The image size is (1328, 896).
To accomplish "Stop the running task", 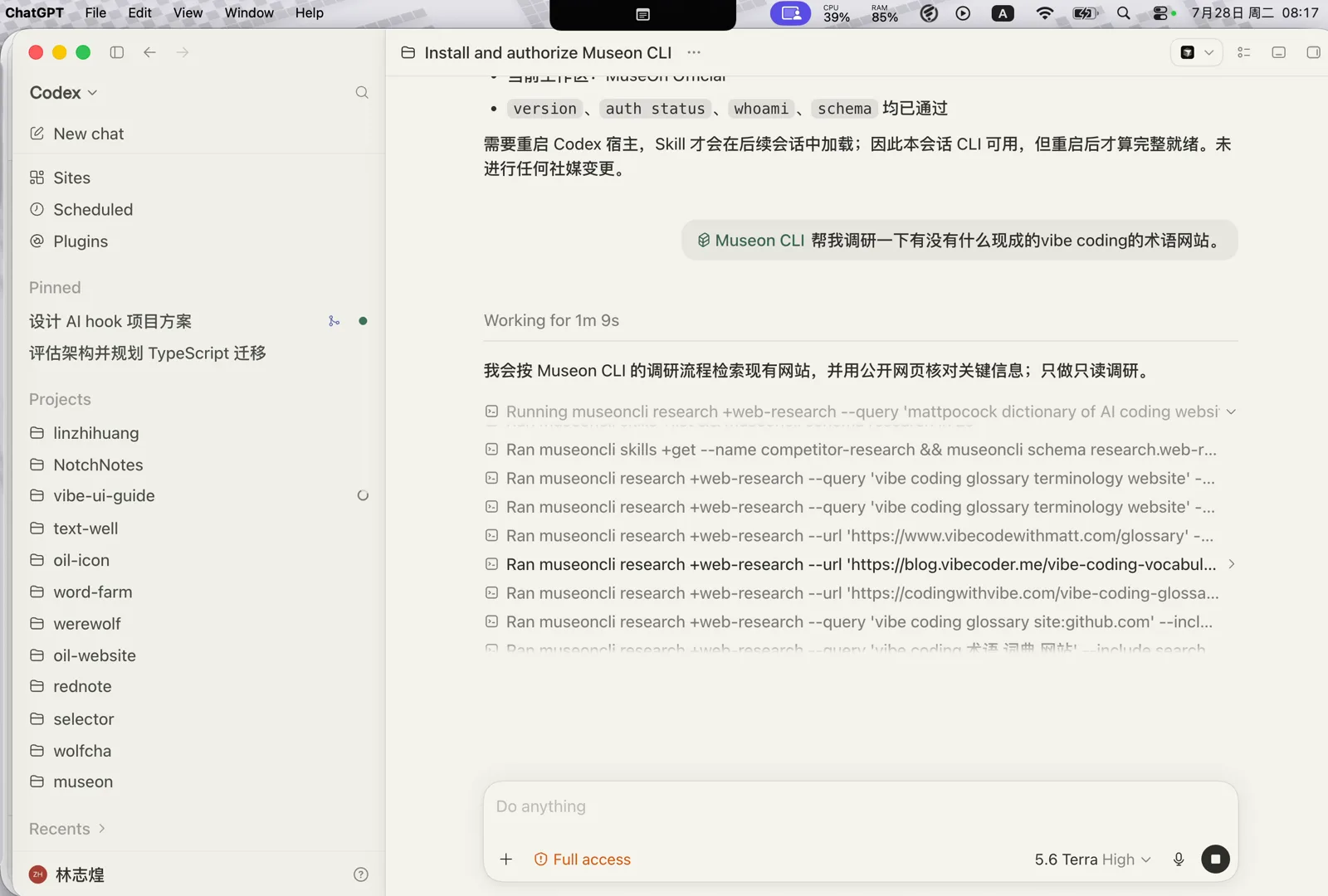I will pyautogui.click(x=1216, y=859).
